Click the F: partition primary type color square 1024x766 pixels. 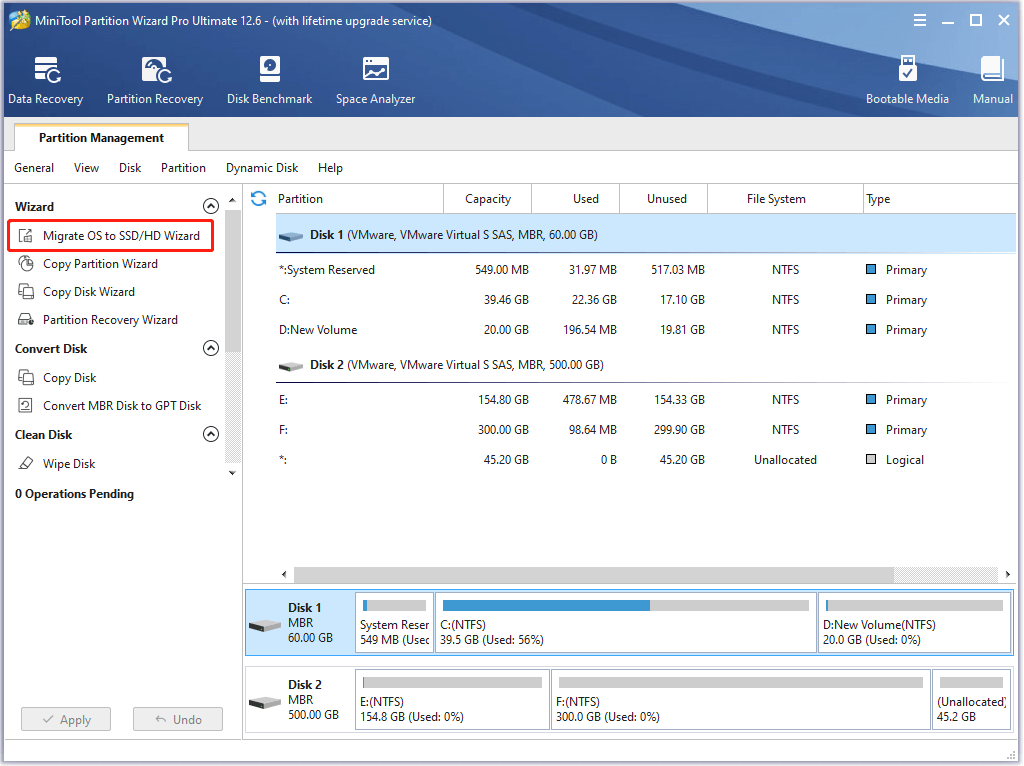pyautogui.click(x=871, y=429)
